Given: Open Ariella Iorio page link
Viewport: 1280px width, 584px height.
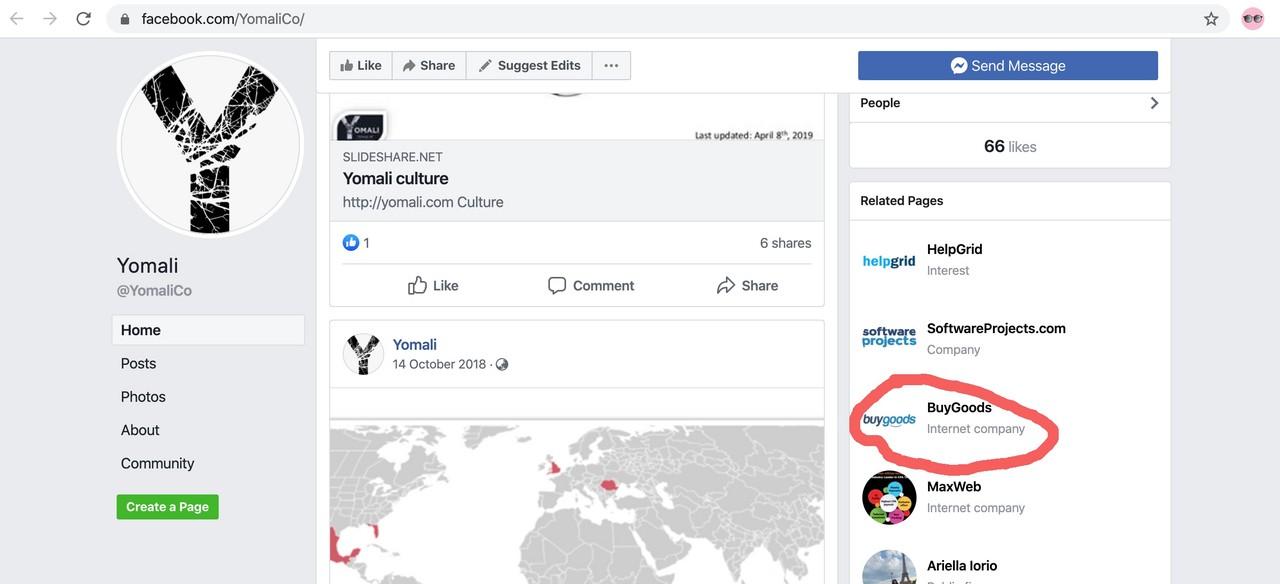Looking at the screenshot, I should coord(962,566).
